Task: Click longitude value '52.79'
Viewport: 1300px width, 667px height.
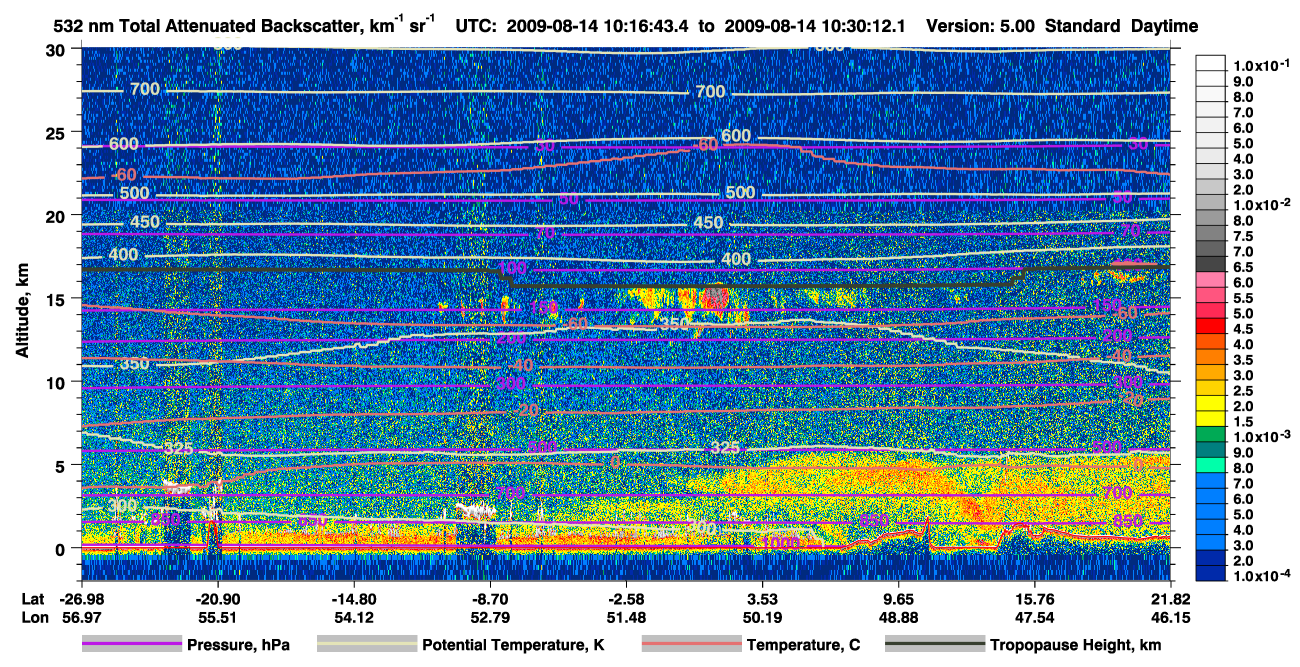Action: (x=489, y=617)
